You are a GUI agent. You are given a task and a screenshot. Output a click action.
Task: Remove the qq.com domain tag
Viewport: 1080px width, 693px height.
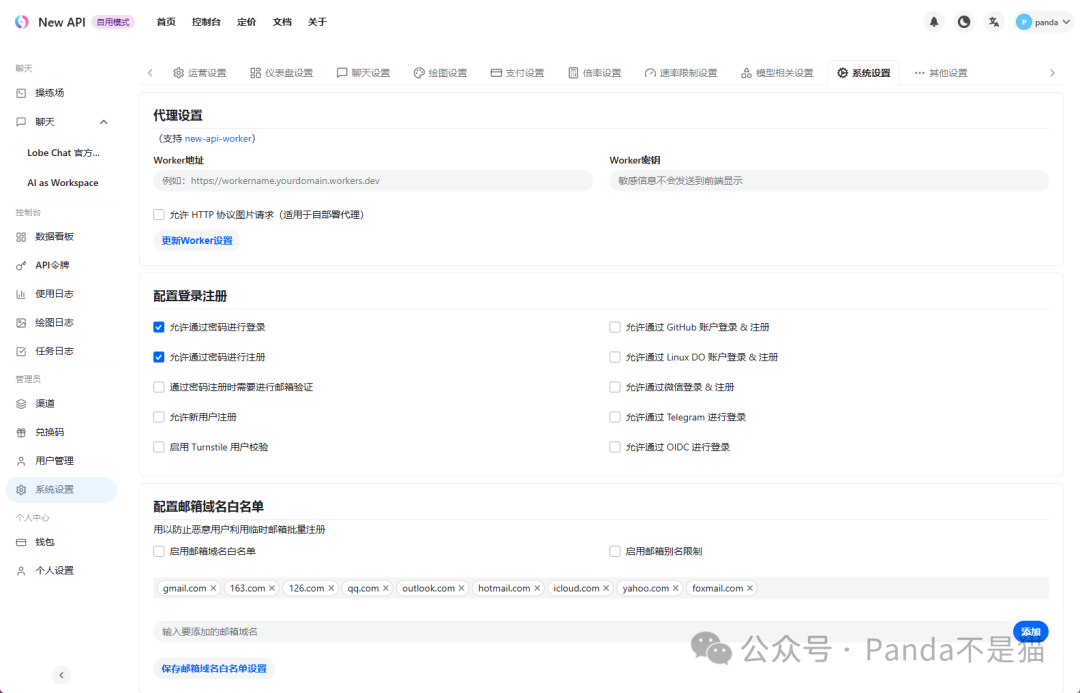coord(385,588)
